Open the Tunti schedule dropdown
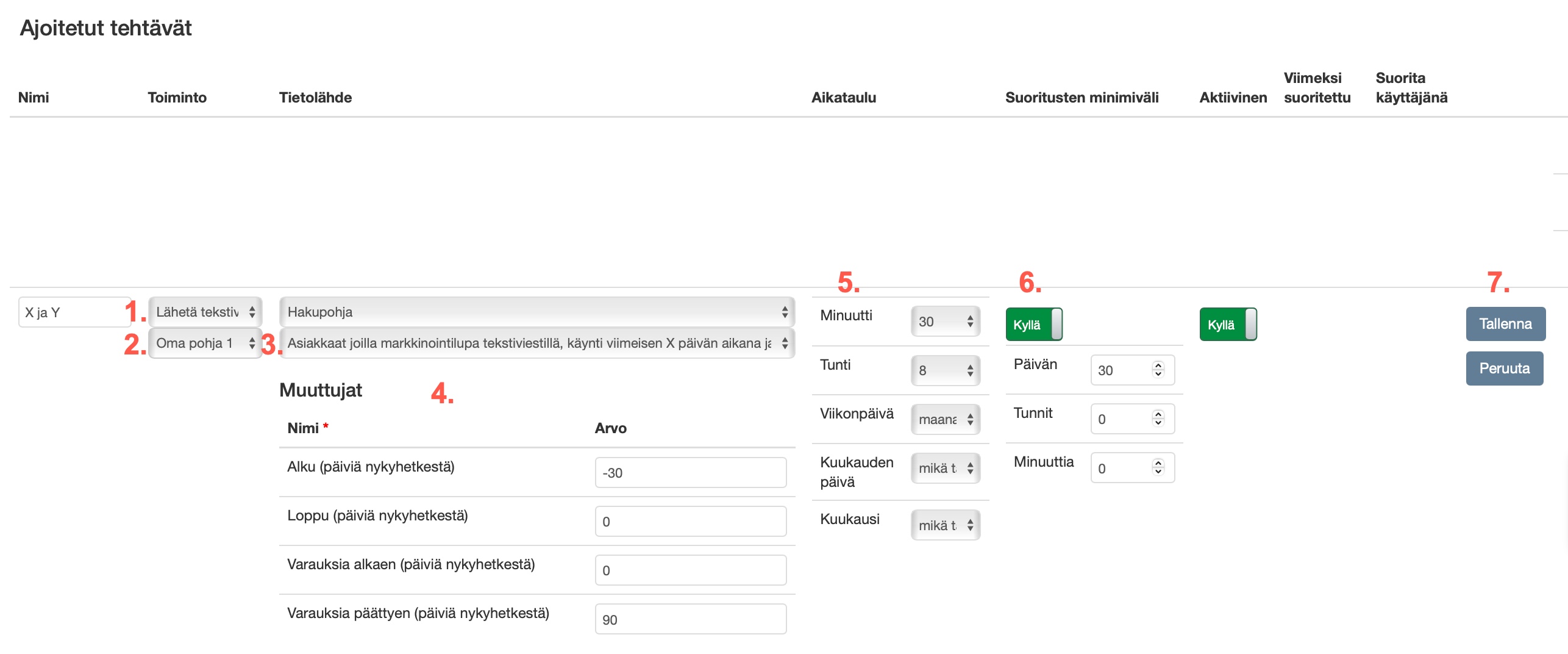Screen dimensions: 1568x654 tap(945, 370)
